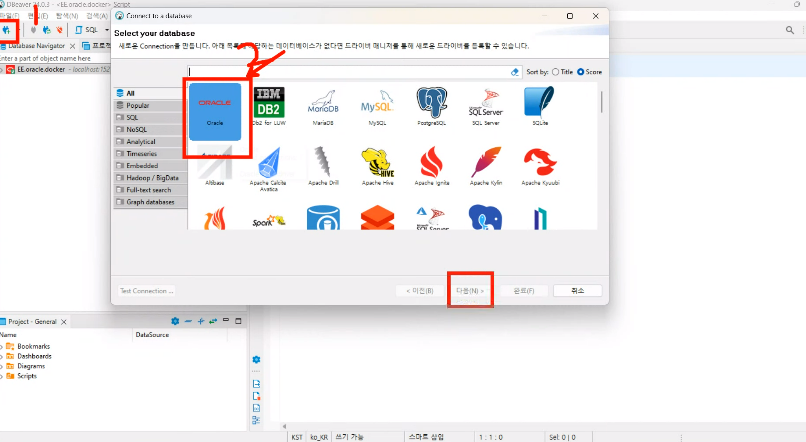
Task: Select the SQLite feather icon
Action: pyautogui.click(x=540, y=107)
